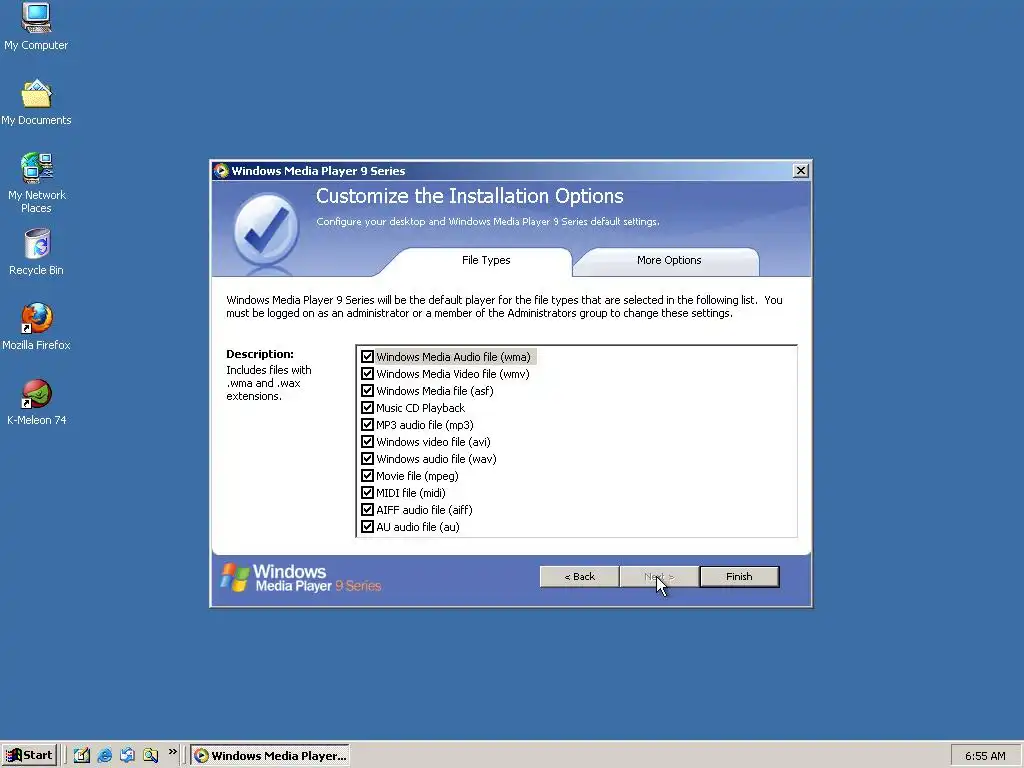Uncheck Windows audio file (wav)
The image size is (1024, 768).
coord(368,458)
